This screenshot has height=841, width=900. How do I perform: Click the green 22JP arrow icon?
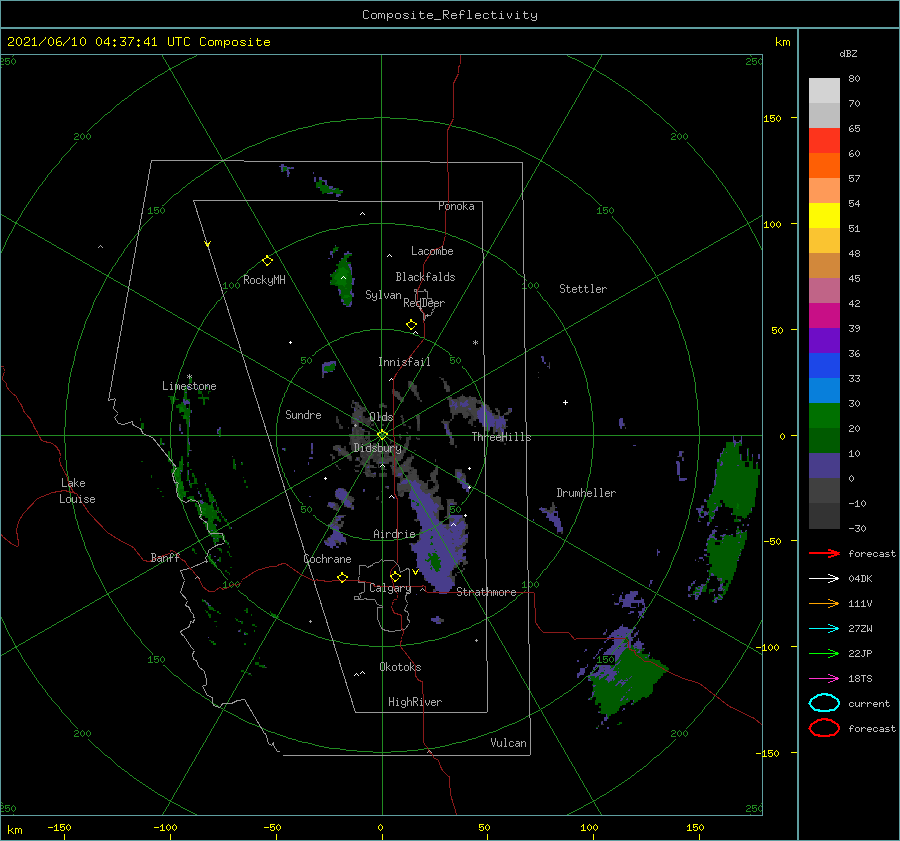[824, 653]
